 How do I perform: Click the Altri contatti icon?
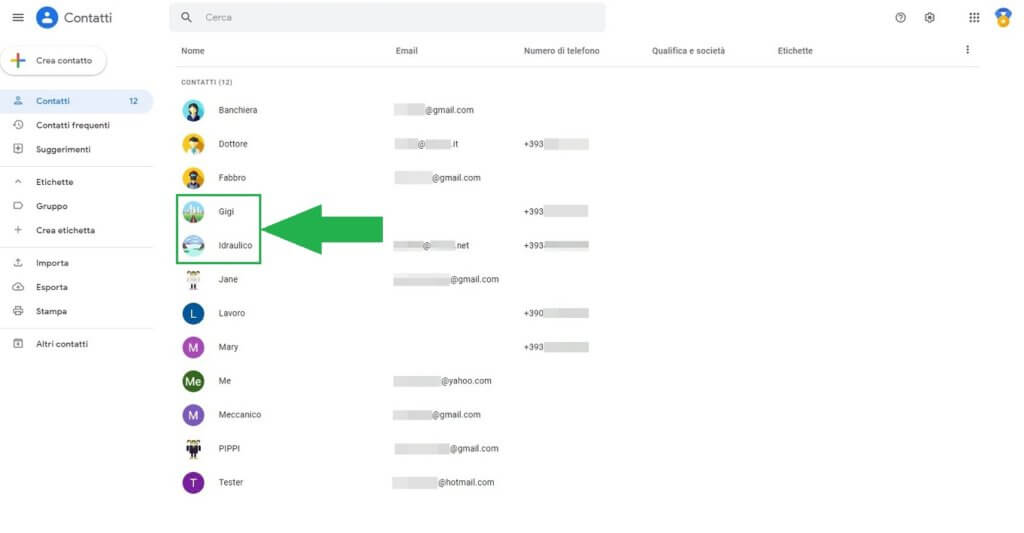tap(18, 344)
